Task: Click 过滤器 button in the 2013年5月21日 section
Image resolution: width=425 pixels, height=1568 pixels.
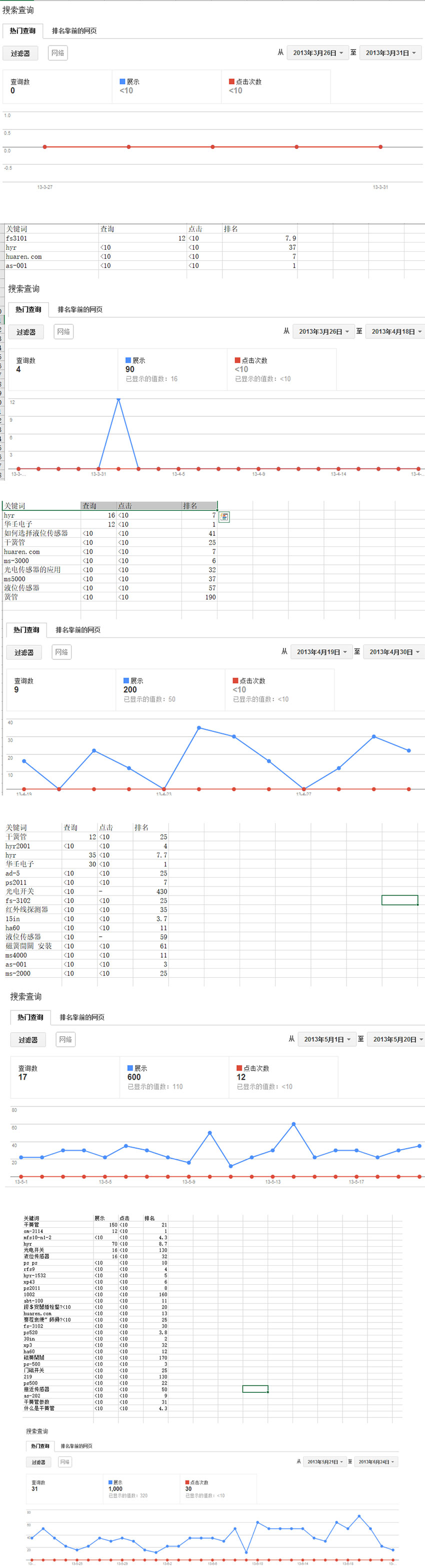Action: coord(38,1462)
